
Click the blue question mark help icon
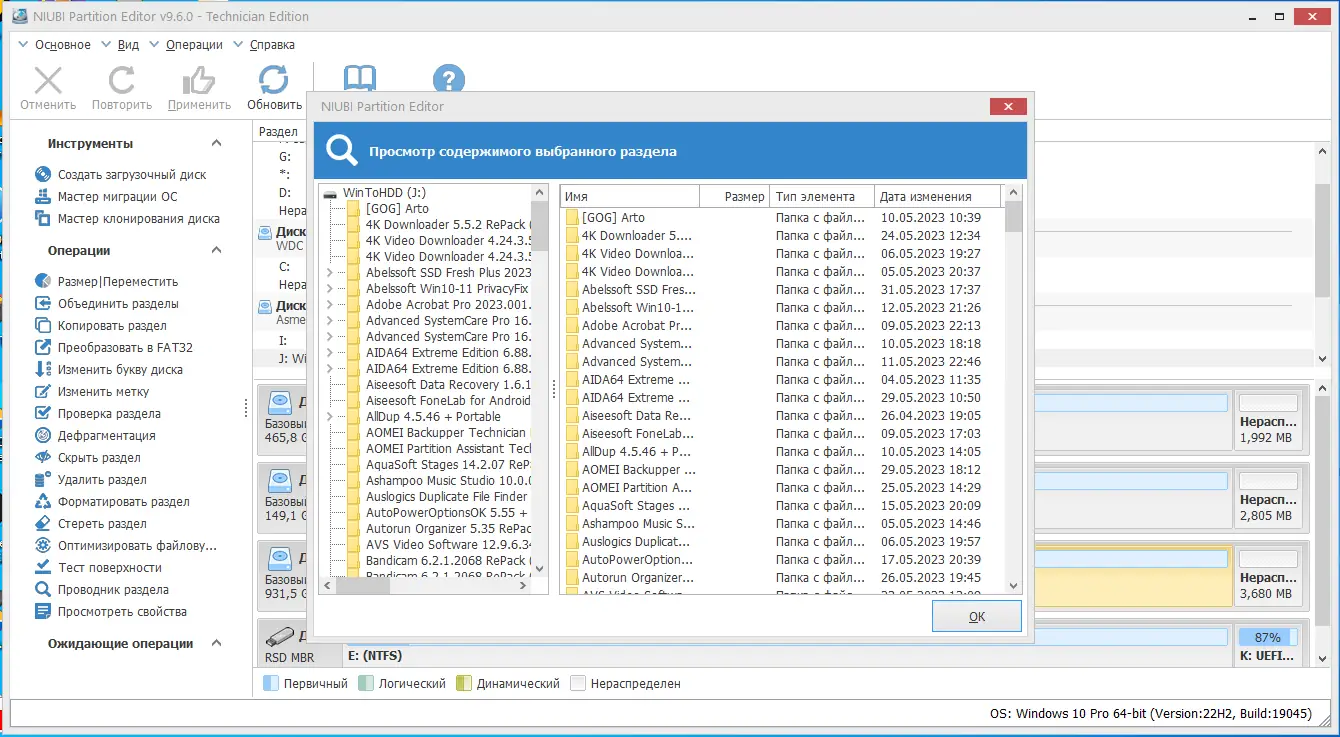tap(449, 80)
